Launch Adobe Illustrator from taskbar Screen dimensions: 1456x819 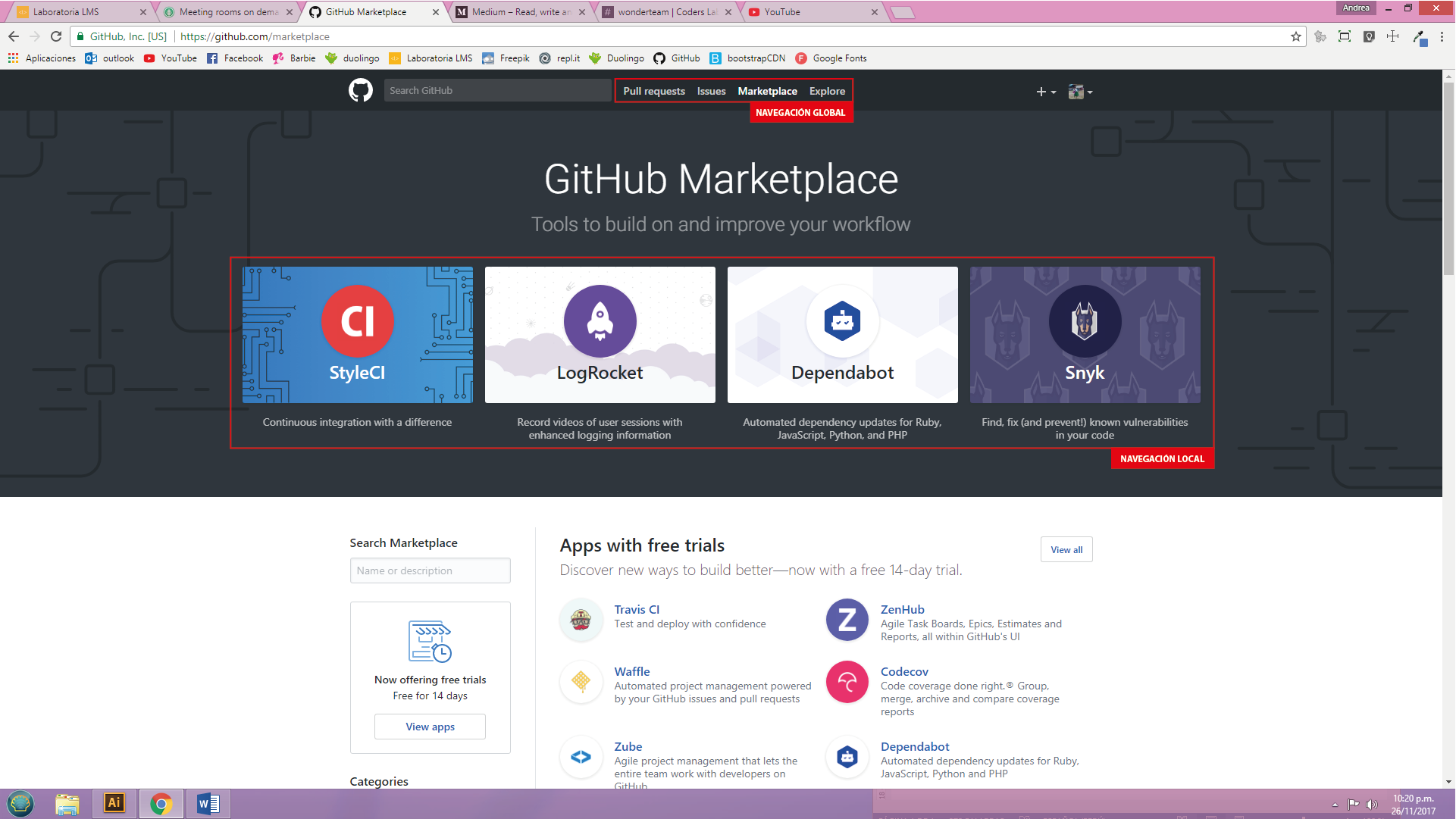coord(114,803)
